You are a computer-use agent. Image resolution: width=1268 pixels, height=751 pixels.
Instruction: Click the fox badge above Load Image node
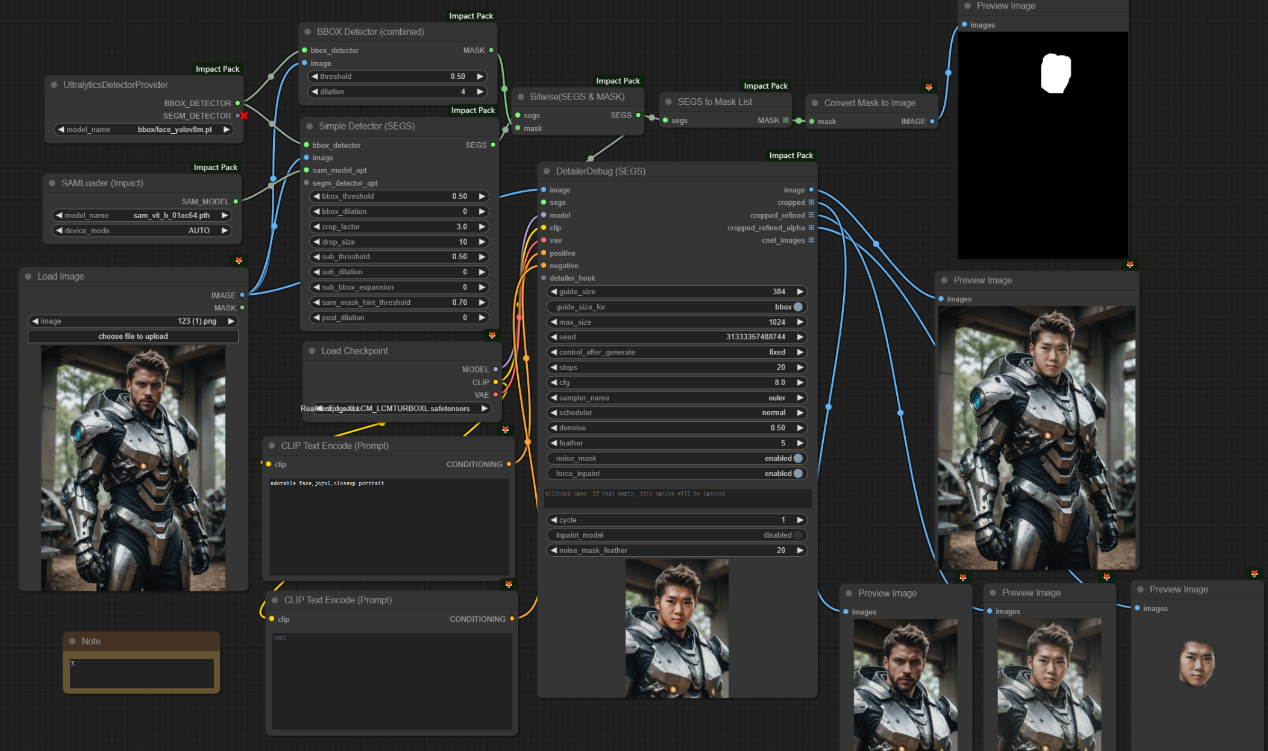click(239, 261)
